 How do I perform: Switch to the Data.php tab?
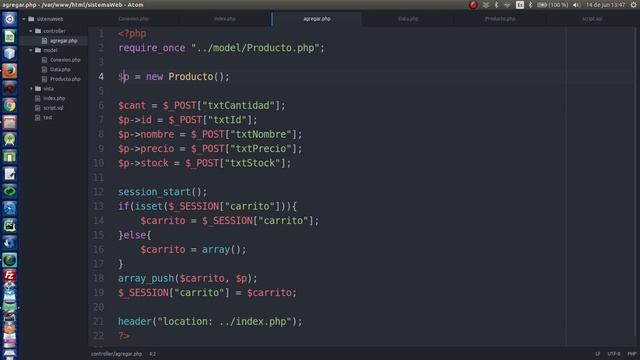(408, 19)
